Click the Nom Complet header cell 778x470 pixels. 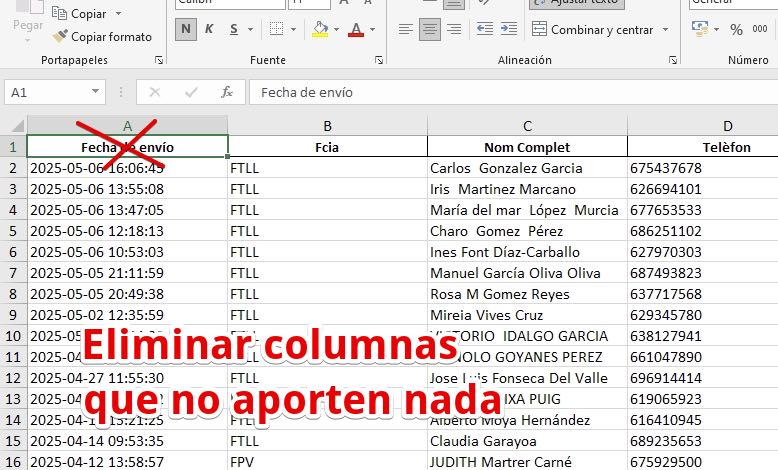point(527,147)
